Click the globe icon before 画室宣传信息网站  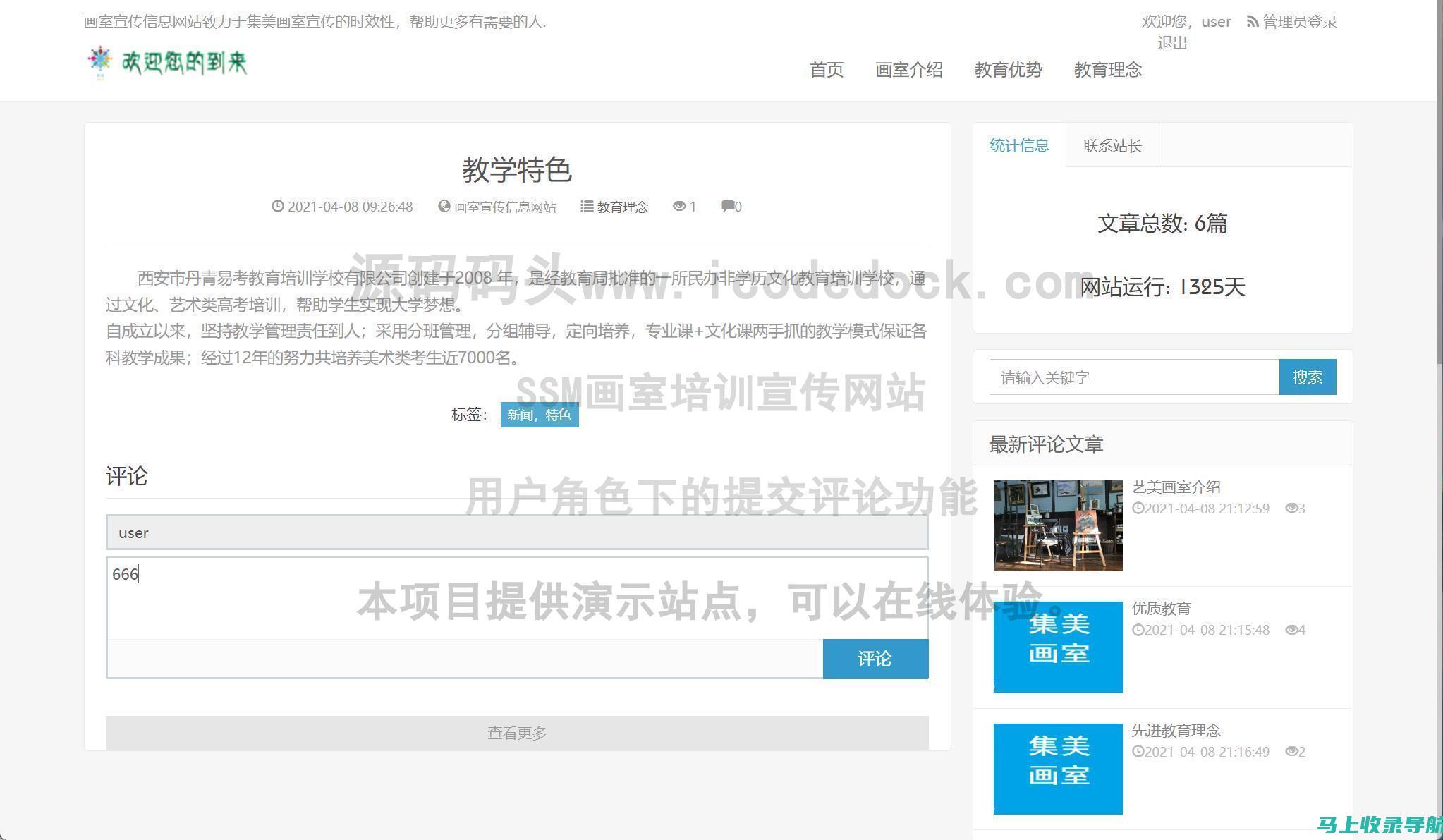click(444, 206)
